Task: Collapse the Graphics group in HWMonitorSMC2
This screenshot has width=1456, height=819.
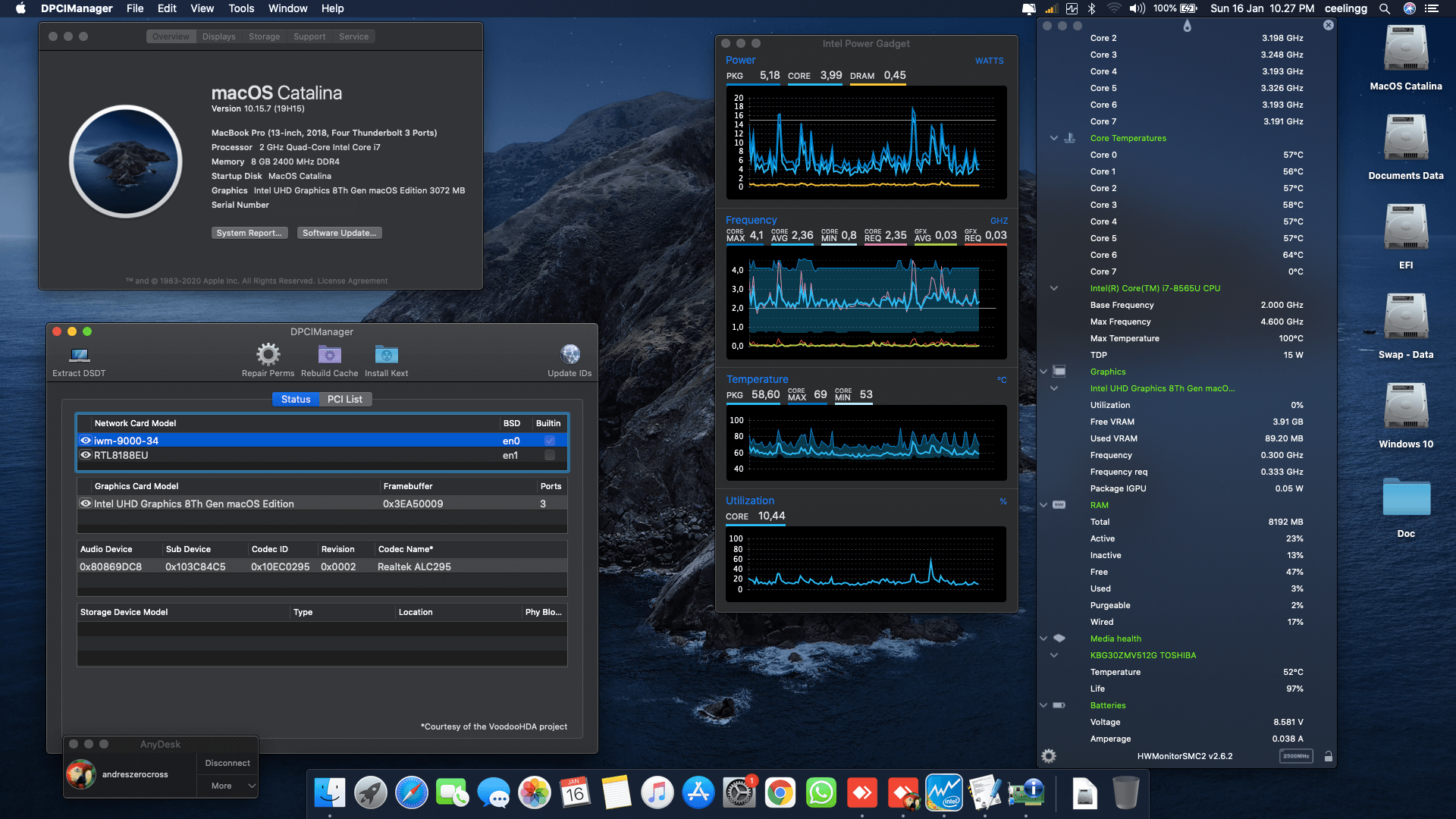Action: tap(1043, 372)
